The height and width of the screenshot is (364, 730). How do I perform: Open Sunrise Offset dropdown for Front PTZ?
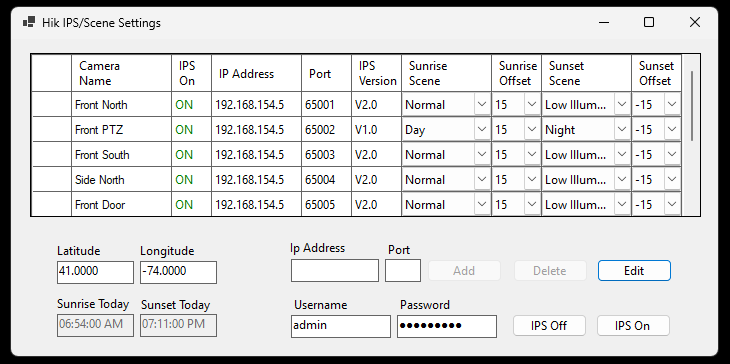tap(532, 129)
